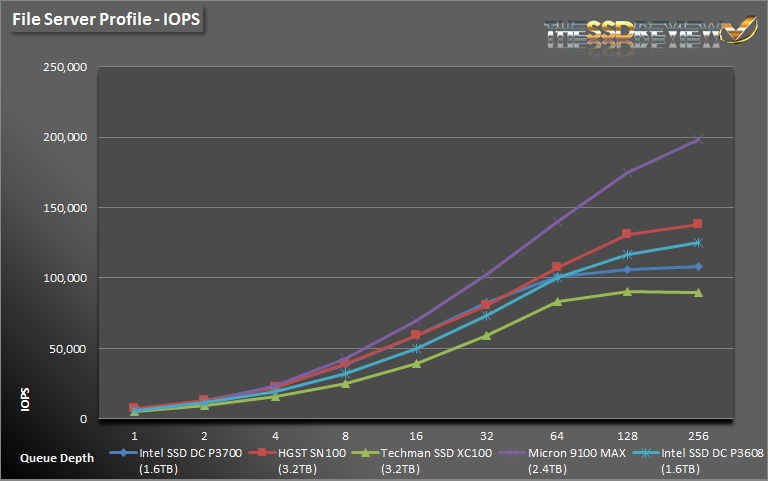Click the IOPS axis title
Image resolution: width=768 pixels, height=481 pixels.
click(x=25, y=400)
